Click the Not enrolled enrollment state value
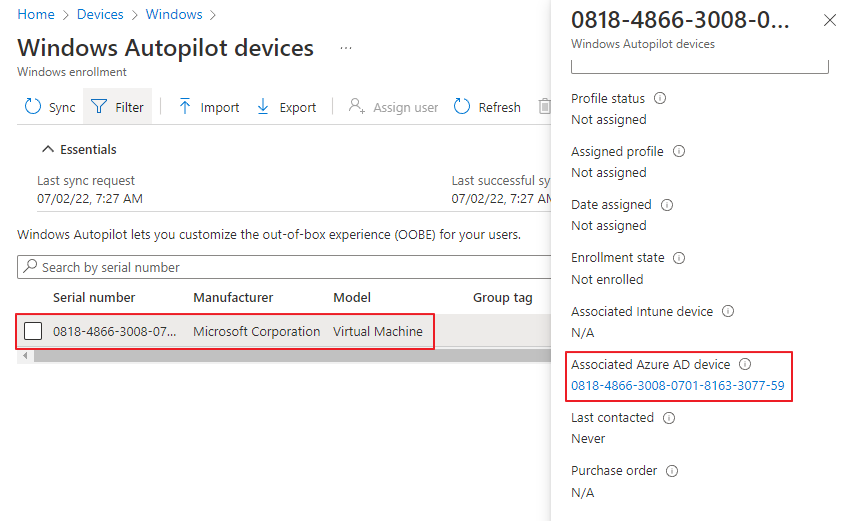 click(607, 279)
